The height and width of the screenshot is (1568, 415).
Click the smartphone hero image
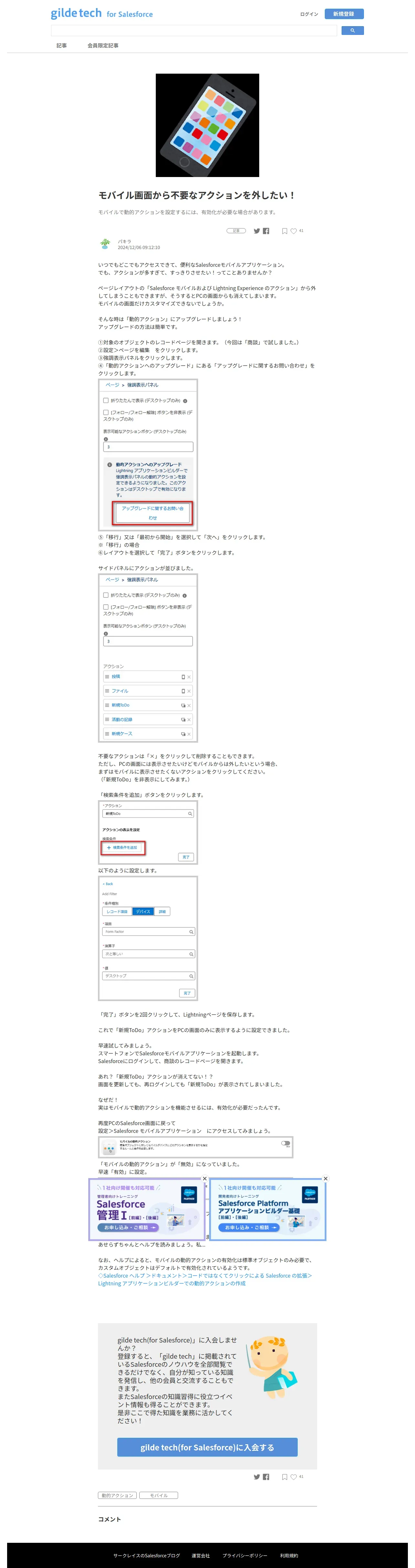(207, 125)
